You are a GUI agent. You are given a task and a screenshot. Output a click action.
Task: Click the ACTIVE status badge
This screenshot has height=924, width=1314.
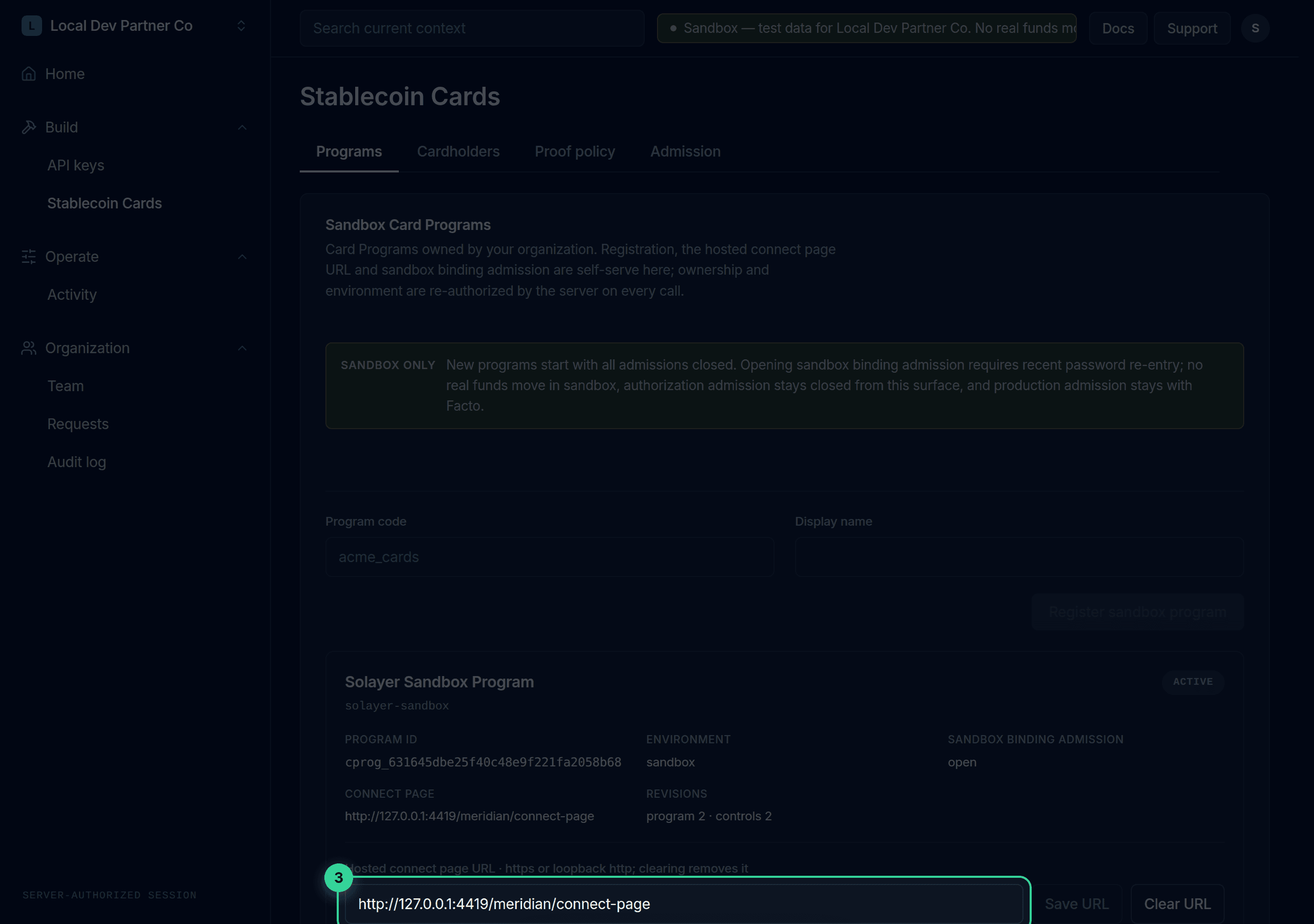tap(1193, 682)
